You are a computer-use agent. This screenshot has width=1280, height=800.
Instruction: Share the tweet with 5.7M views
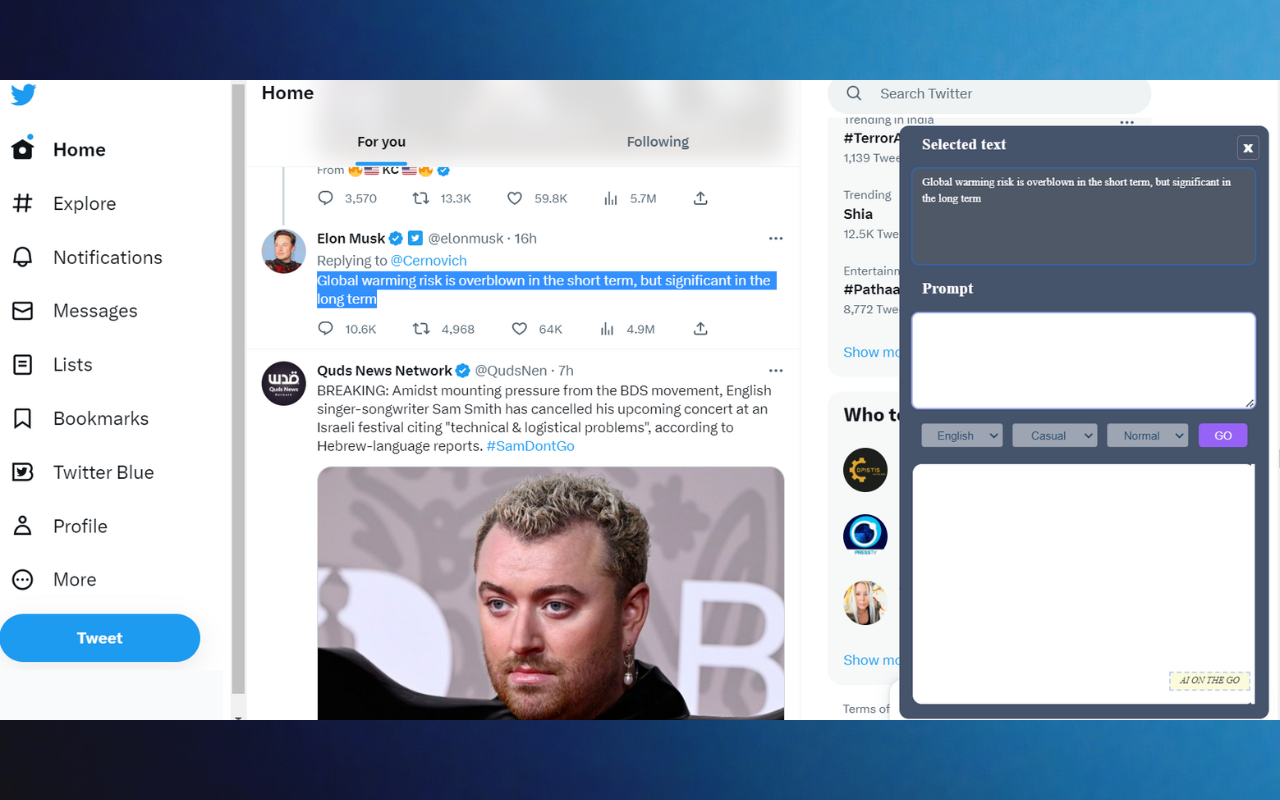tap(701, 198)
